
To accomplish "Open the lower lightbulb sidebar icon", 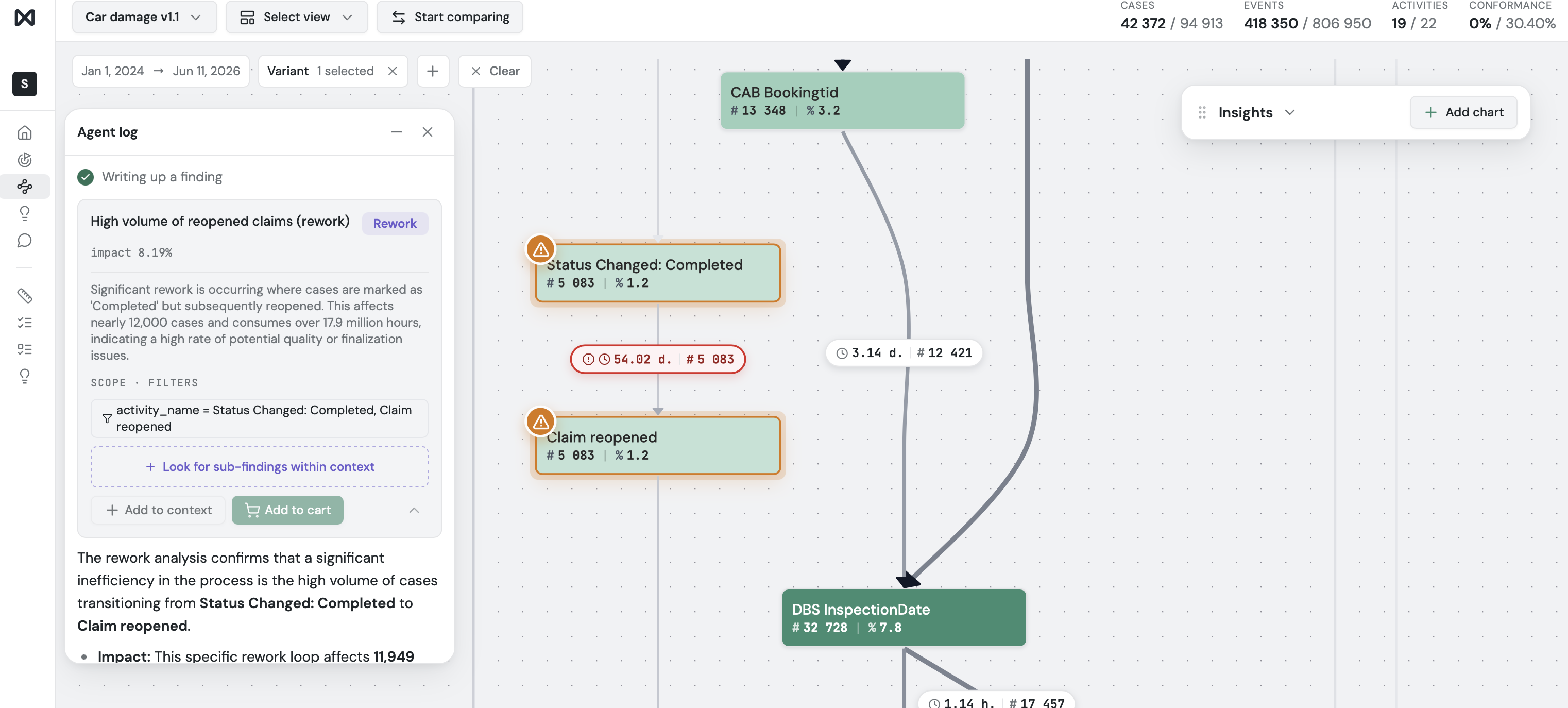I will [24, 376].
